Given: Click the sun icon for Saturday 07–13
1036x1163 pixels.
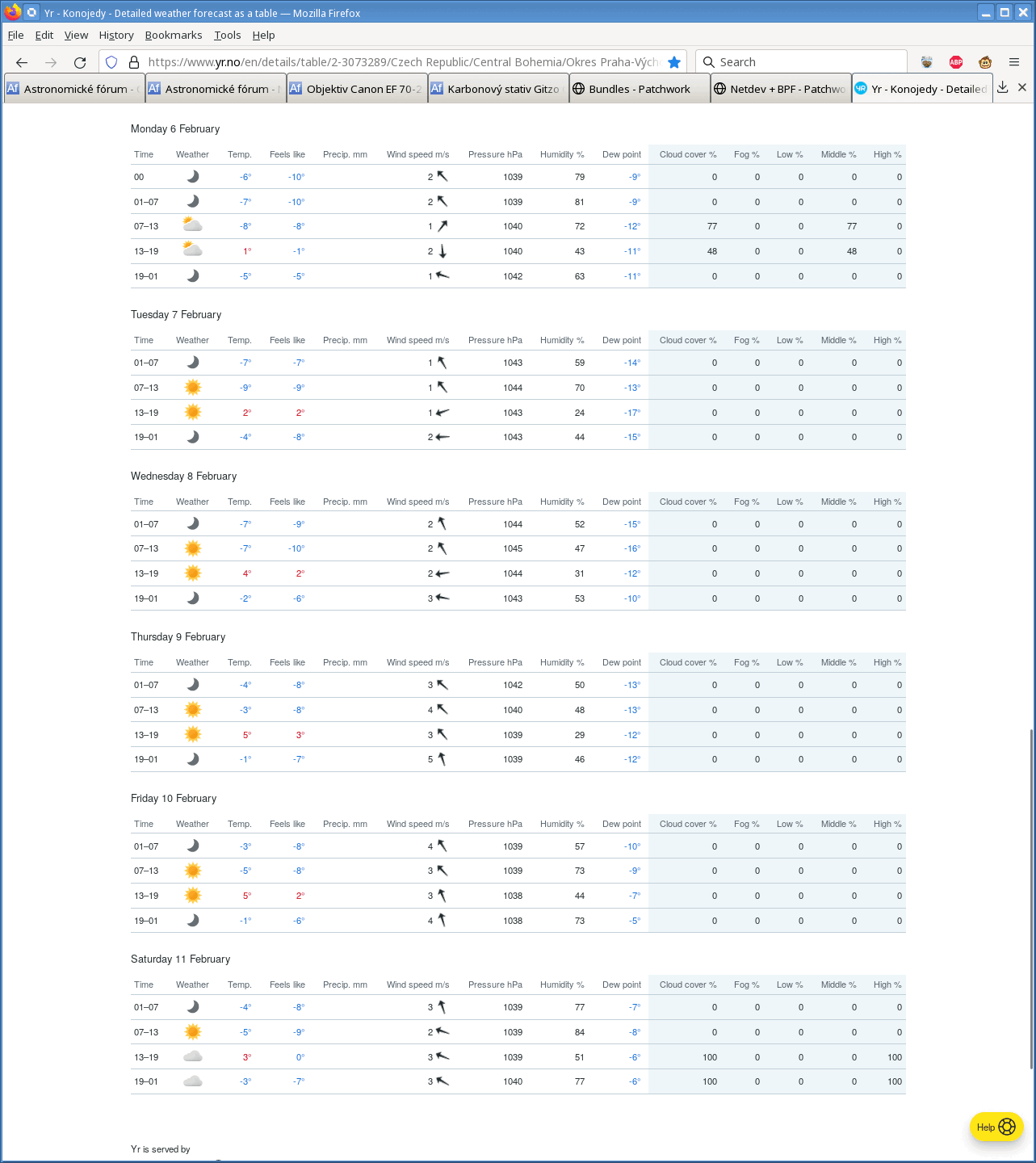Looking at the screenshot, I should pyautogui.click(x=192, y=1031).
